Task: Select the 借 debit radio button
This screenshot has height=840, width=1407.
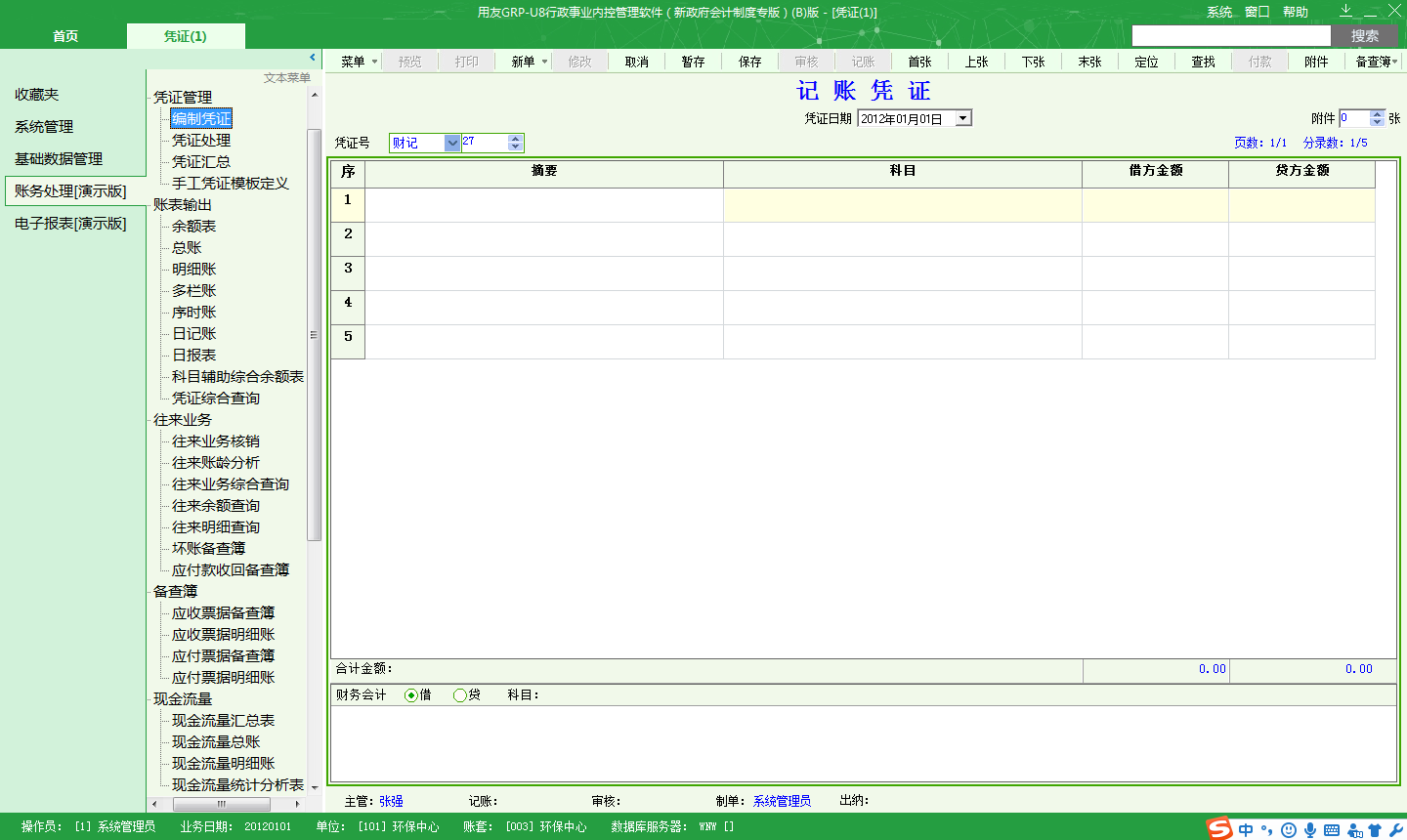Action: 411,695
